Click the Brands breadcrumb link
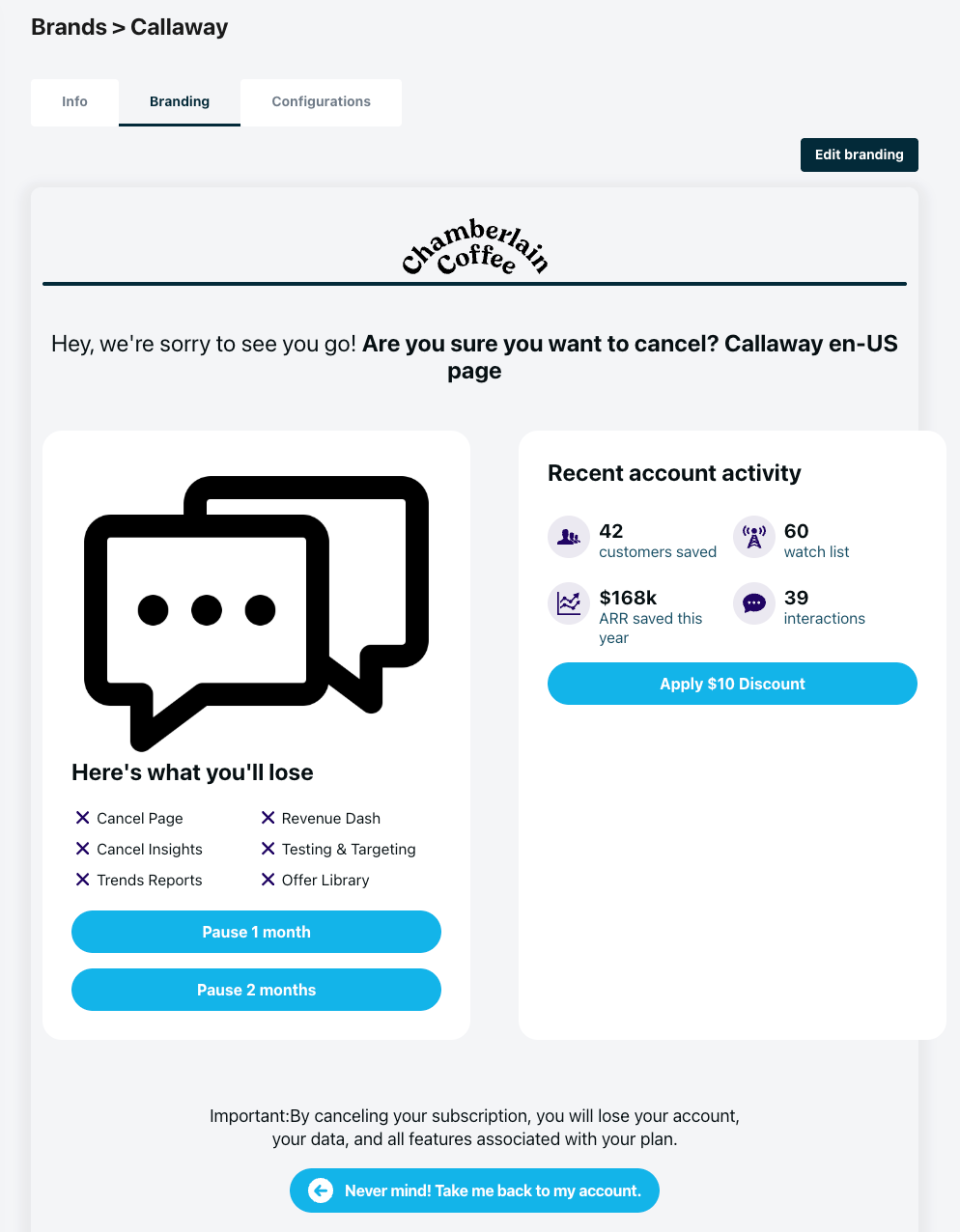The image size is (960, 1232). click(x=69, y=27)
